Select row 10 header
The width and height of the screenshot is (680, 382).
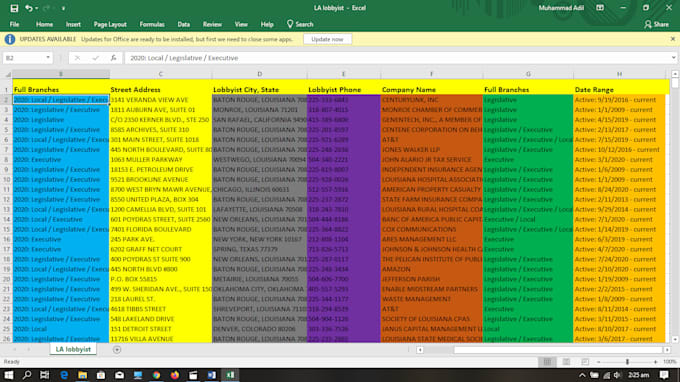coord(7,180)
